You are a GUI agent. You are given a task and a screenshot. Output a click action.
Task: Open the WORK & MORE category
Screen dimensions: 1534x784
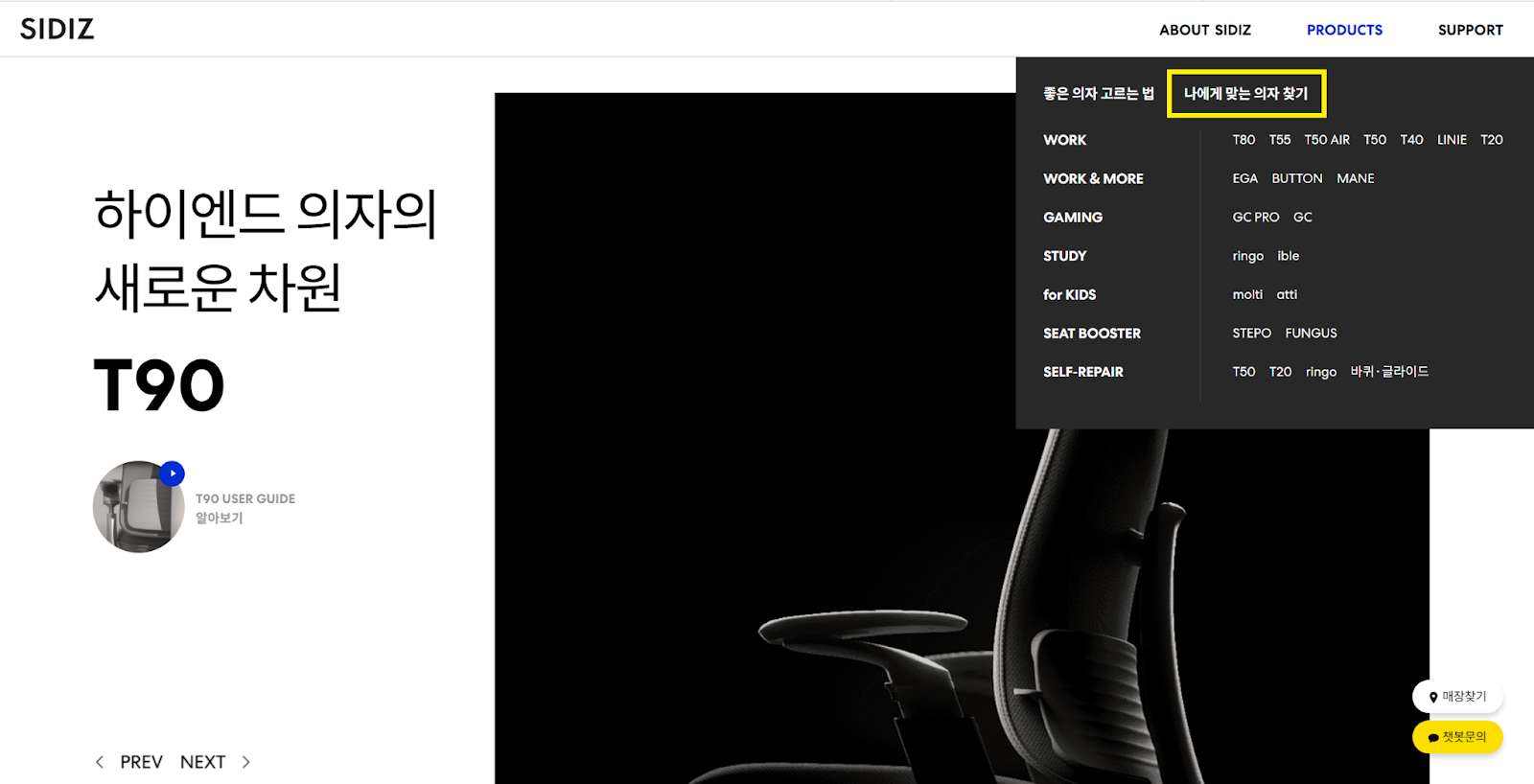pyautogui.click(x=1093, y=178)
